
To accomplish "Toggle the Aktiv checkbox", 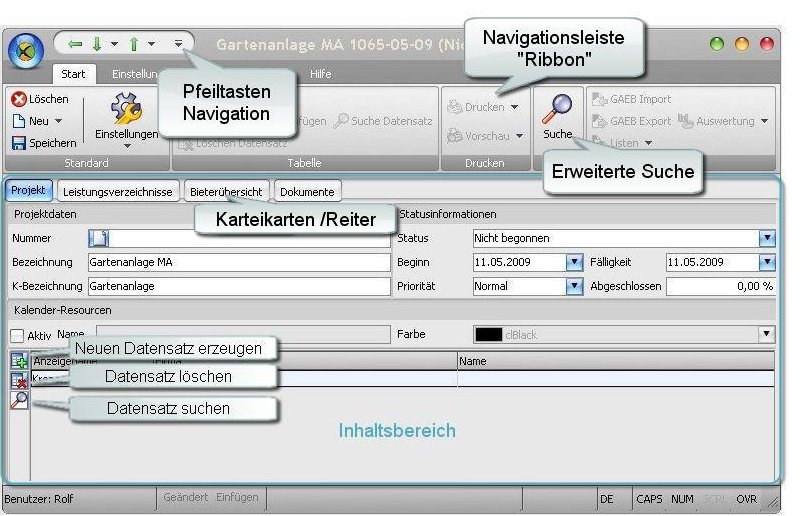I will click(17, 337).
